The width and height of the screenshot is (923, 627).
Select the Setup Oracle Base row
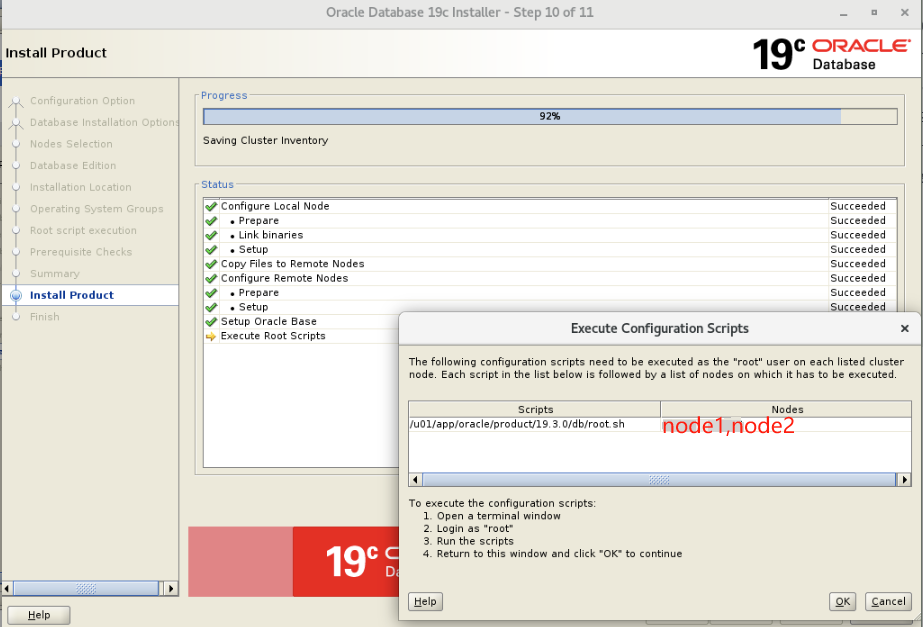click(x=301, y=321)
